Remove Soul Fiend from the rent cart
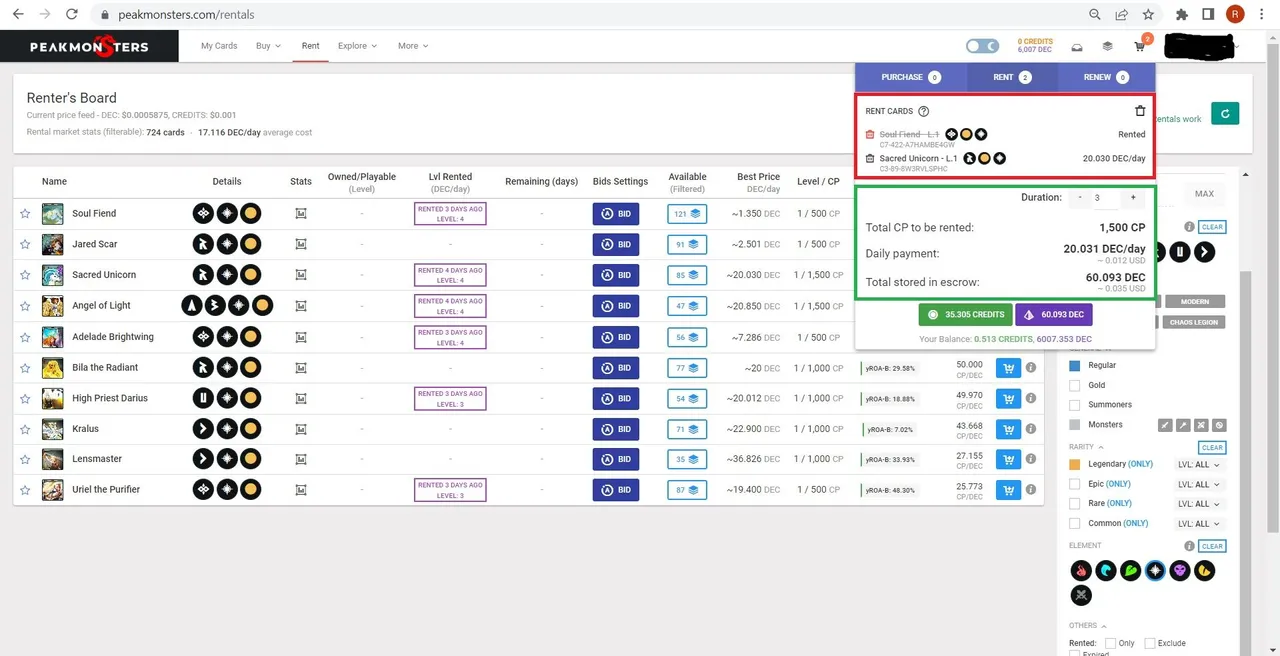This screenshot has width=1280, height=656. pos(870,134)
